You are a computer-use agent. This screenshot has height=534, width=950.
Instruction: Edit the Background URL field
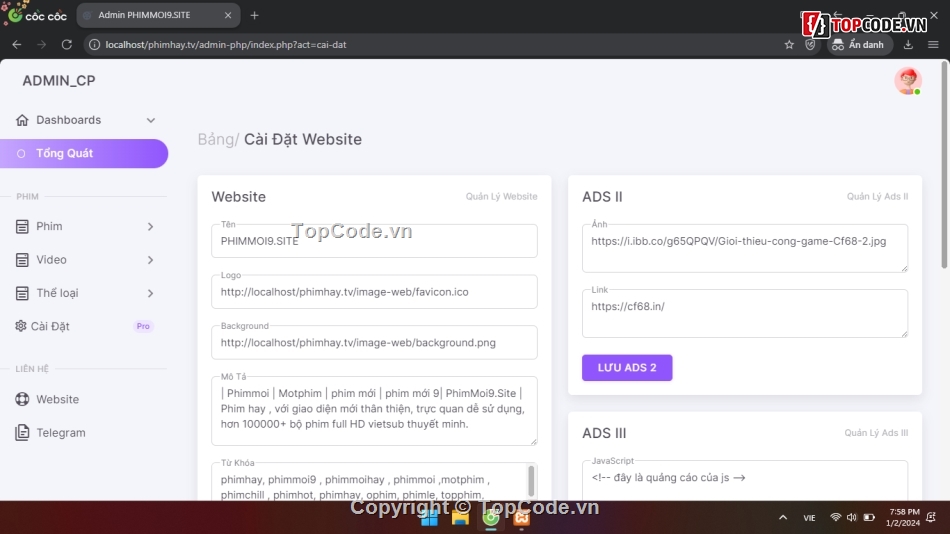click(374, 343)
